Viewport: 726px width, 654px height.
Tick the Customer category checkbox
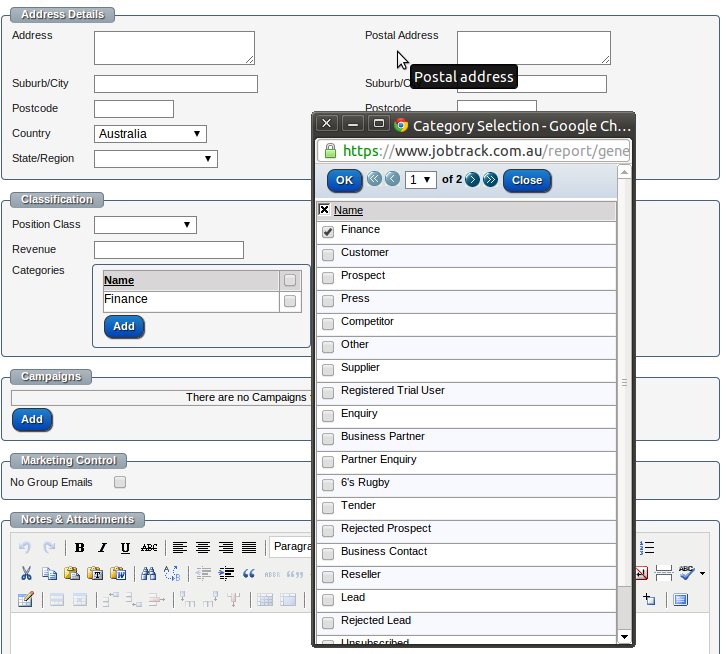pyautogui.click(x=328, y=255)
